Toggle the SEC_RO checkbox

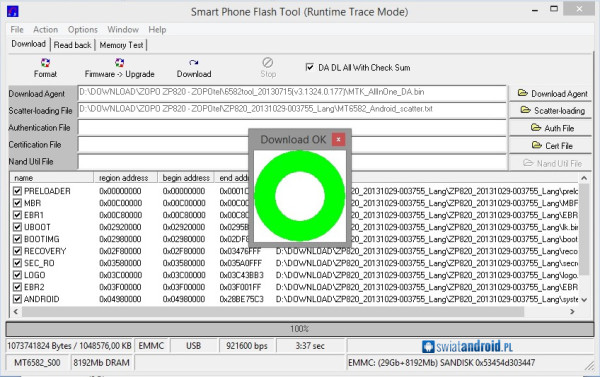(17, 263)
